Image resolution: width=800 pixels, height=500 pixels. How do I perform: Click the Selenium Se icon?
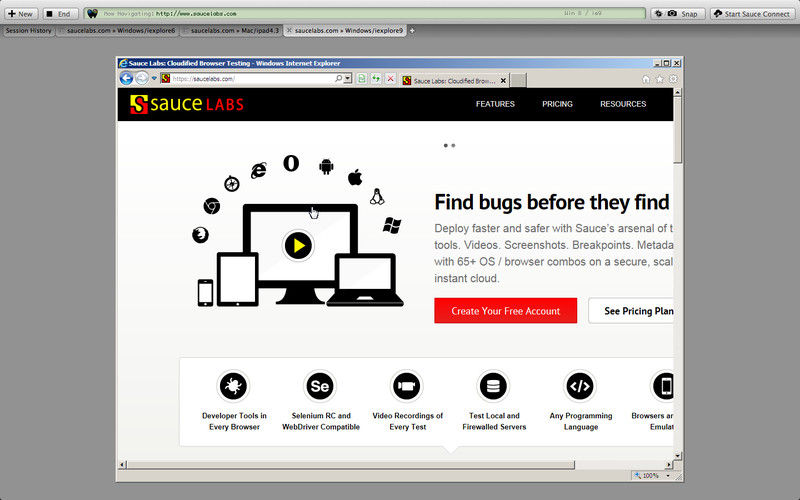click(x=320, y=386)
